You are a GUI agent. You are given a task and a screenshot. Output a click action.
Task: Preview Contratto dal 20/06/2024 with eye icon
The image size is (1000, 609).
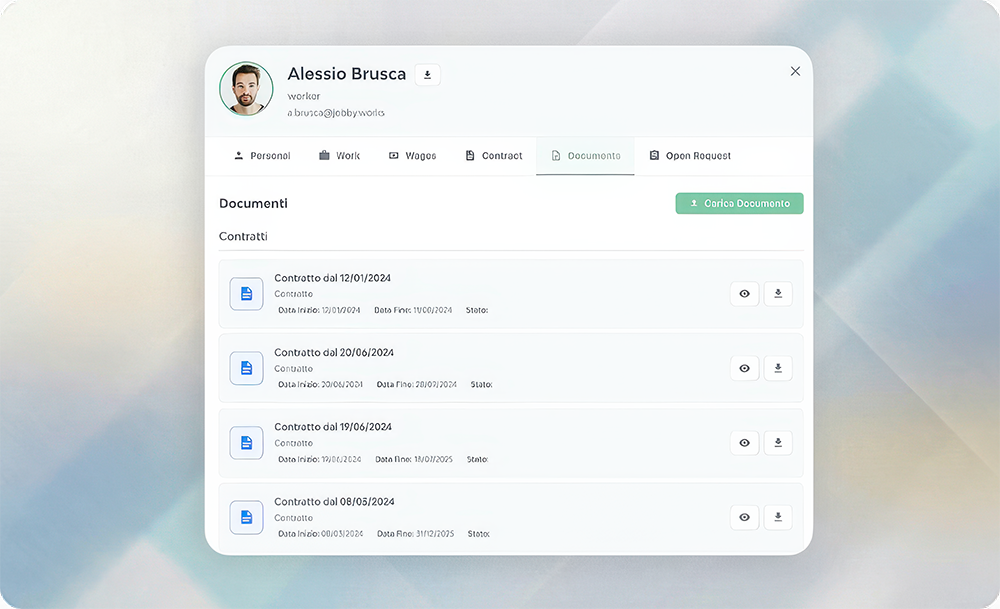(x=744, y=368)
